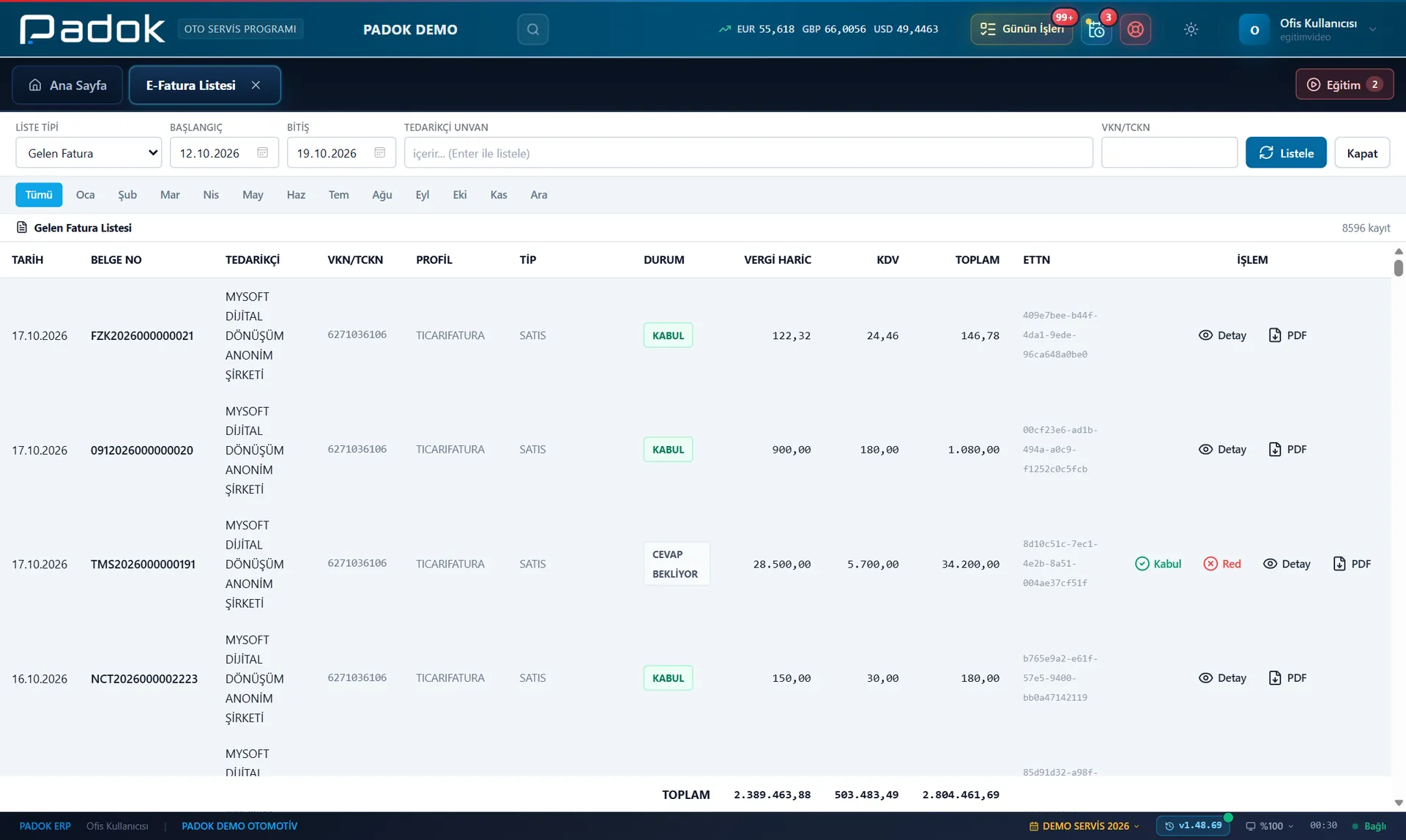The height and width of the screenshot is (840, 1406).
Task: Download PDF for invoice TMS2026000000191
Action: coord(1352,564)
